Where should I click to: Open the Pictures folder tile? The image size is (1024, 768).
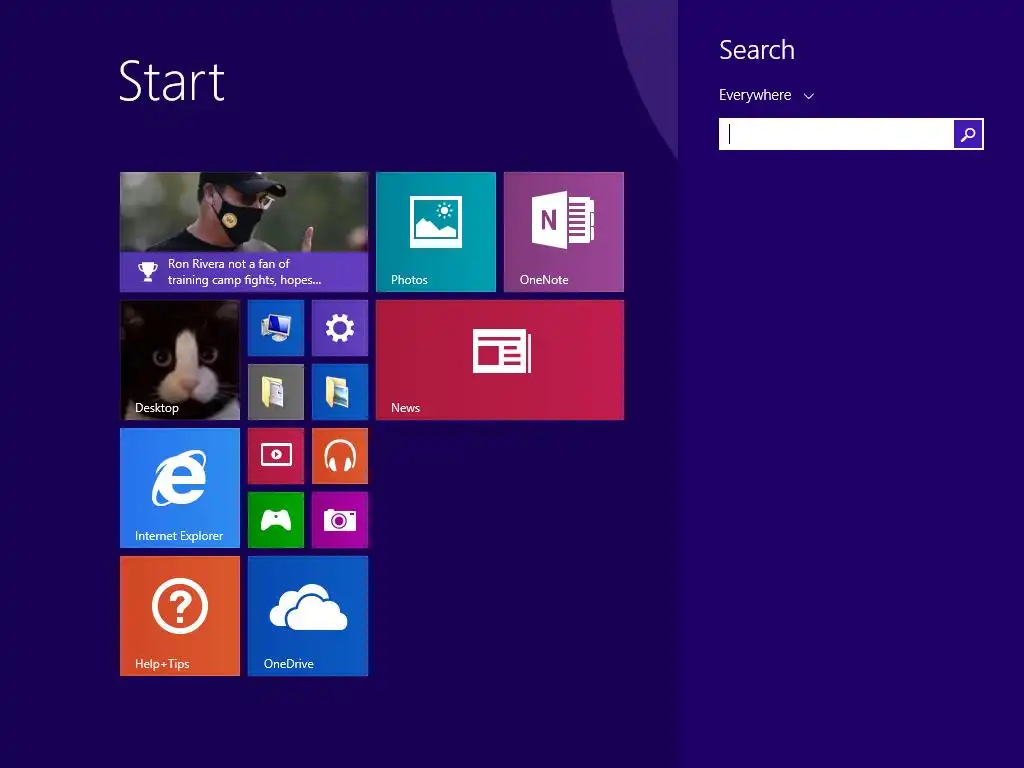(340, 392)
